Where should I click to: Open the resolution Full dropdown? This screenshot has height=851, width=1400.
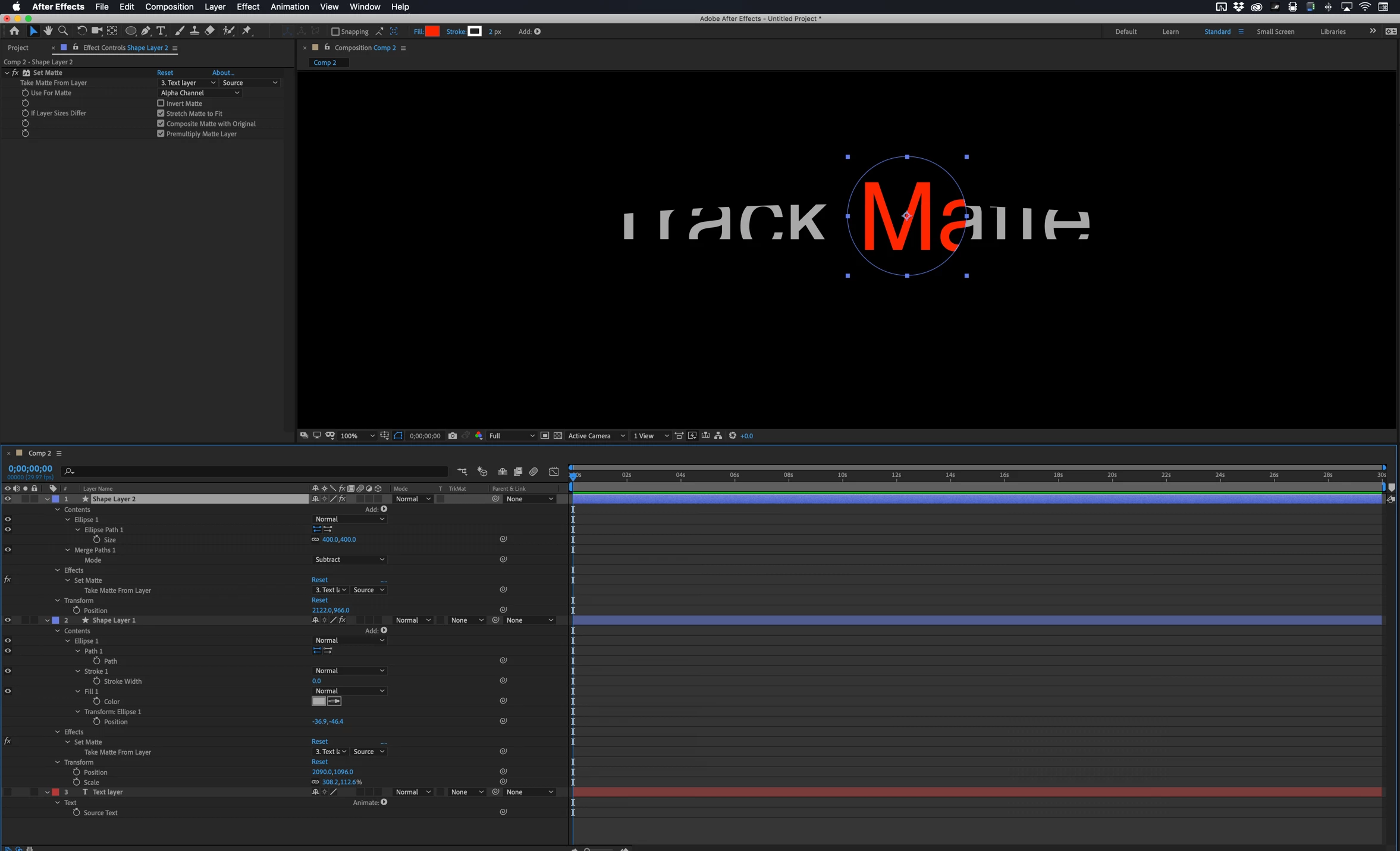click(511, 436)
